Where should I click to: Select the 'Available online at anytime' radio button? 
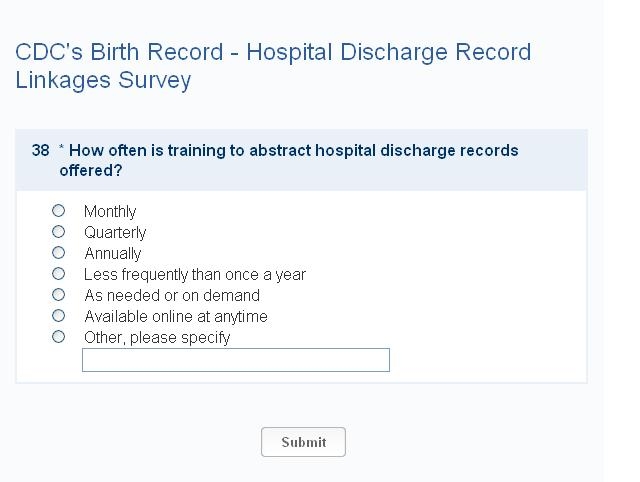(58, 316)
